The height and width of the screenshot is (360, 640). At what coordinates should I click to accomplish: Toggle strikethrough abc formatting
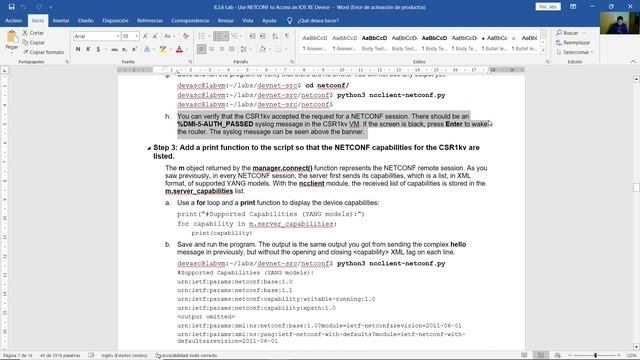coord(114,49)
